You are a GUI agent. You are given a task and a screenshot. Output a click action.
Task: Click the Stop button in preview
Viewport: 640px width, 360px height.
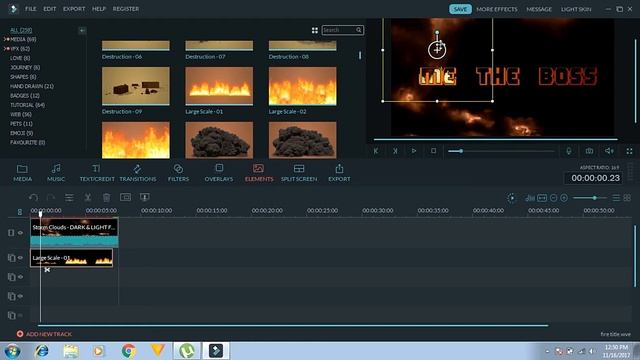click(x=433, y=151)
